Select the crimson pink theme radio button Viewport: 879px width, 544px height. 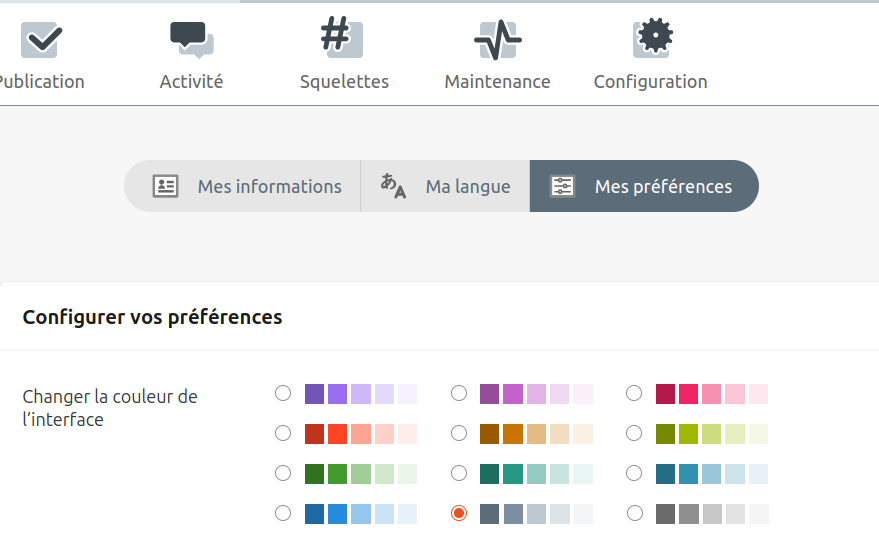(634, 393)
